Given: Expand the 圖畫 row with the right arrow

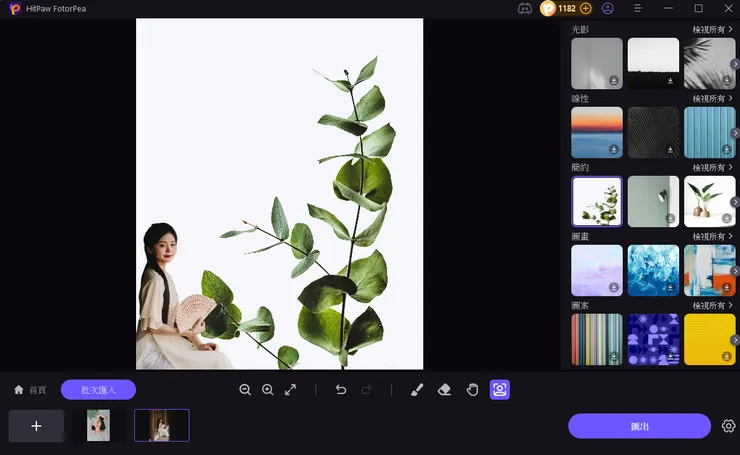Looking at the screenshot, I should 735,271.
